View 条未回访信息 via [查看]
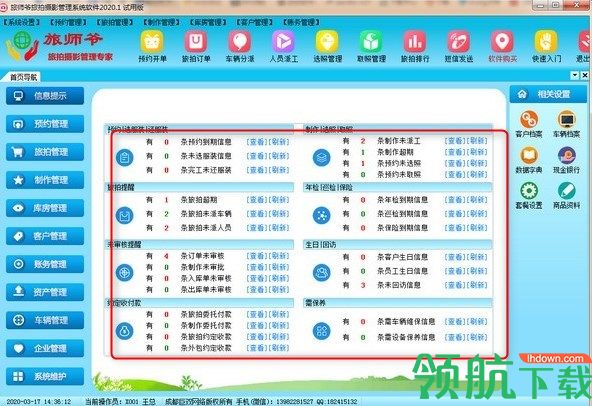This screenshot has width=592, height=406. tap(455, 285)
